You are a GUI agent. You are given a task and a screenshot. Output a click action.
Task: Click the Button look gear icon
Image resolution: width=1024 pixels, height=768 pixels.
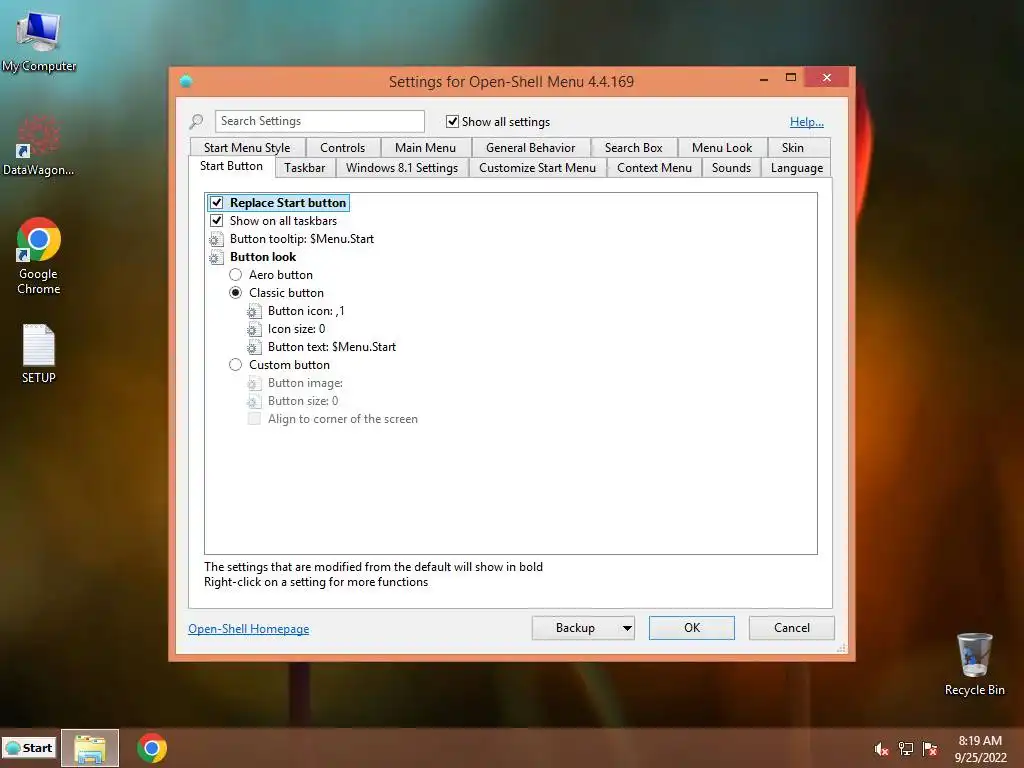[216, 257]
